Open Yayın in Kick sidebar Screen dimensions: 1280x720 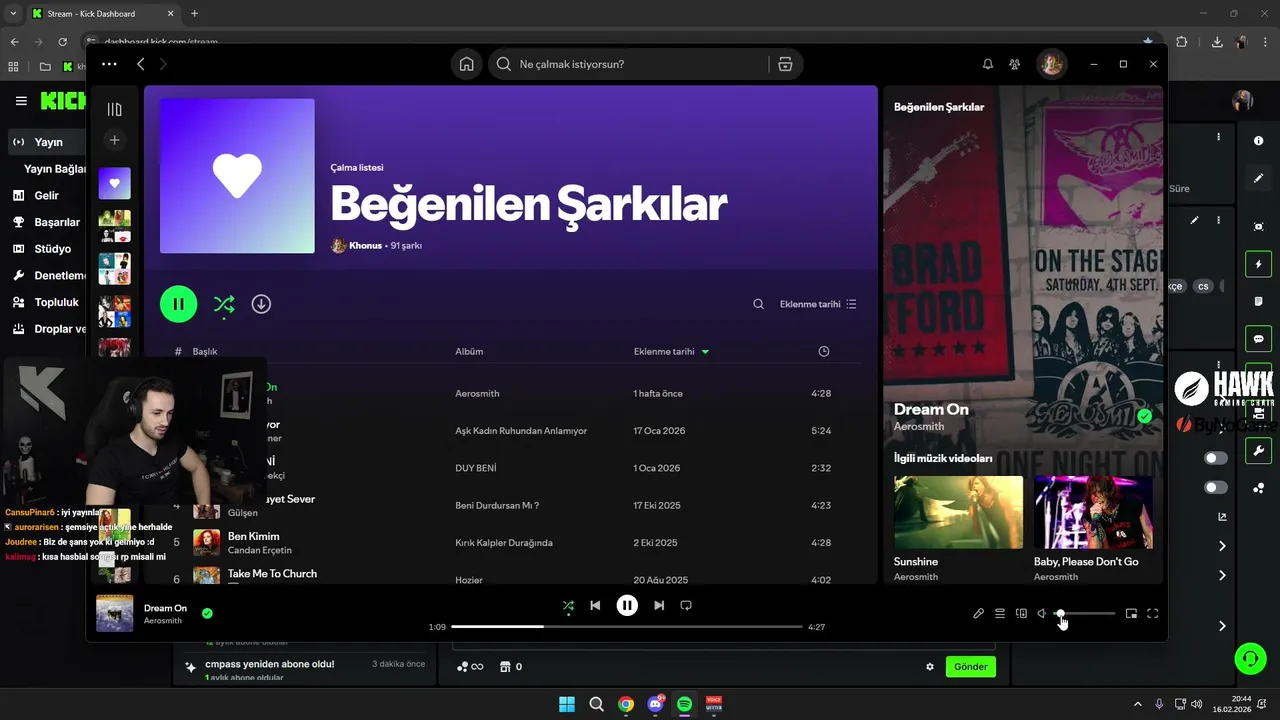point(48,142)
